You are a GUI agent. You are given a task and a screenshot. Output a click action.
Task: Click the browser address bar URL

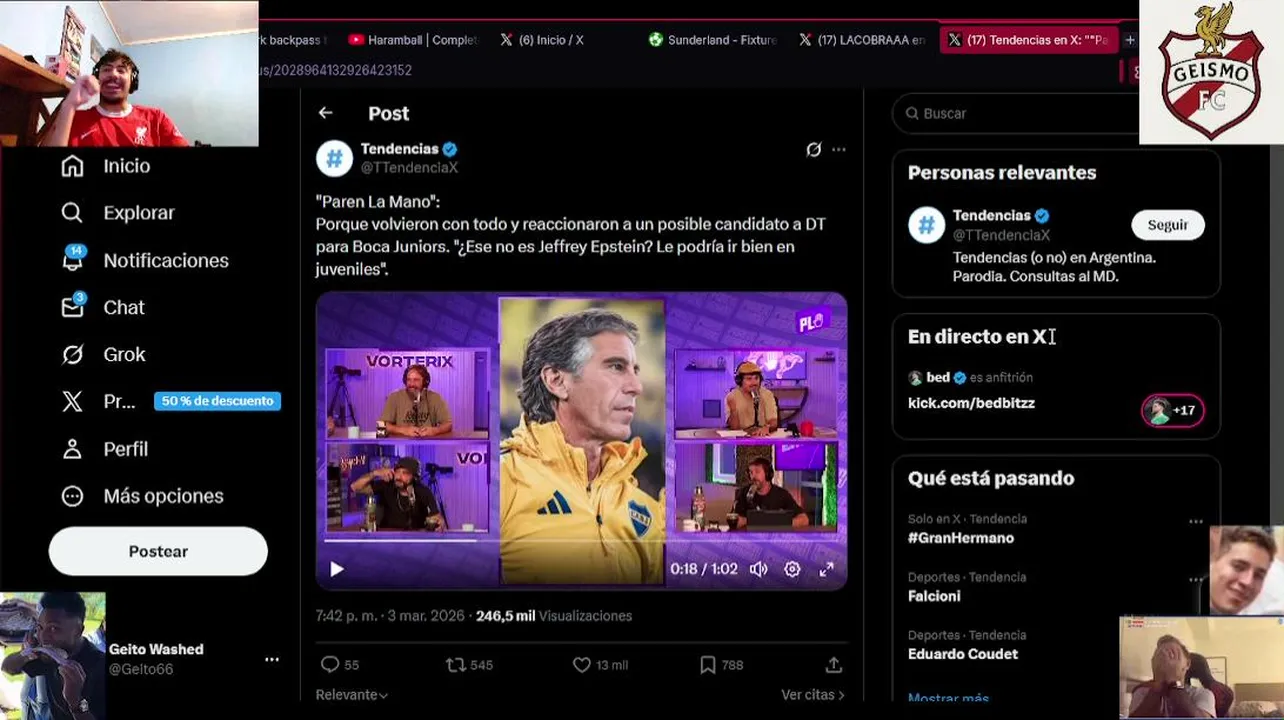click(x=335, y=70)
